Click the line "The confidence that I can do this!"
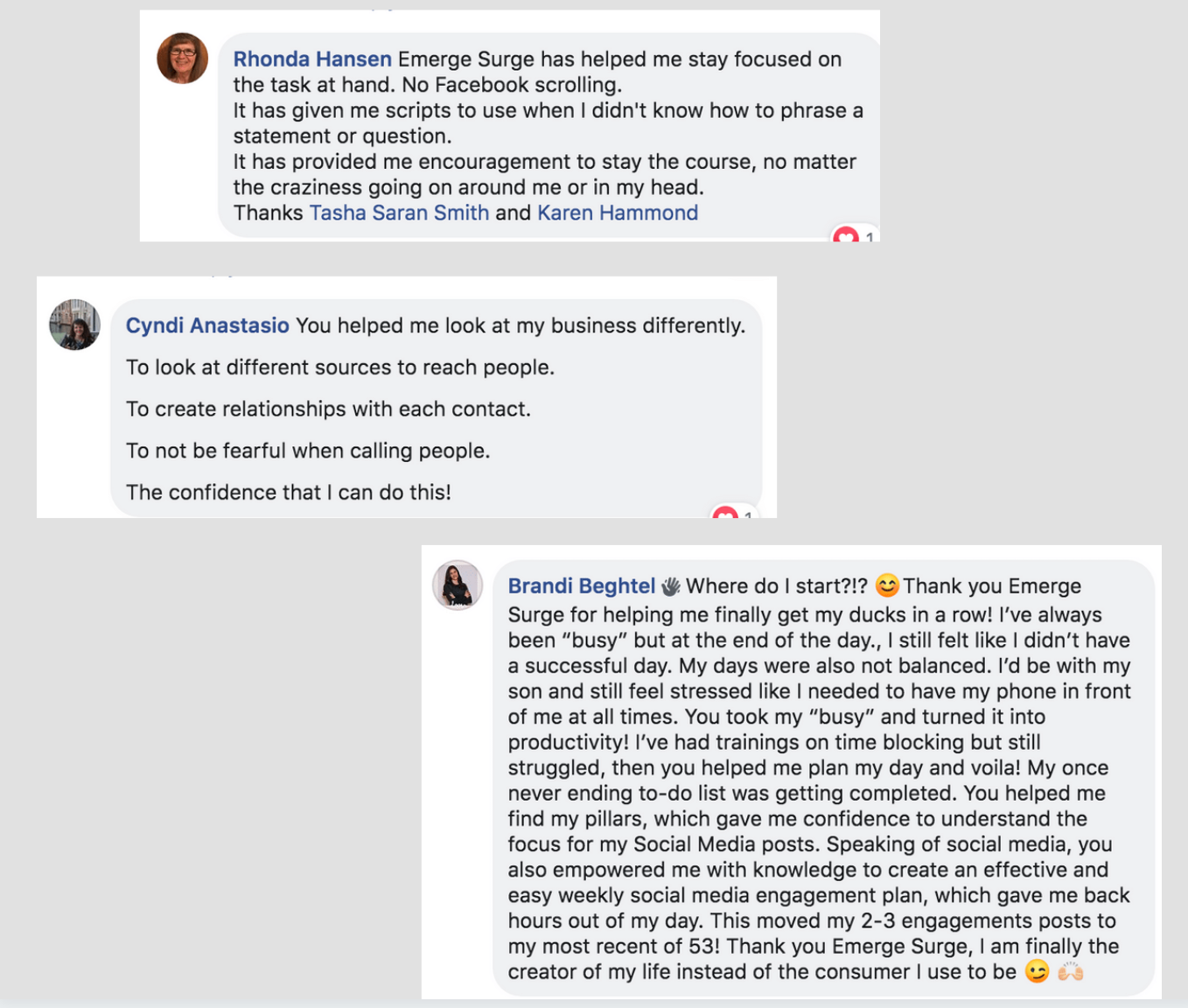The width and height of the screenshot is (1188, 1008). click(288, 493)
